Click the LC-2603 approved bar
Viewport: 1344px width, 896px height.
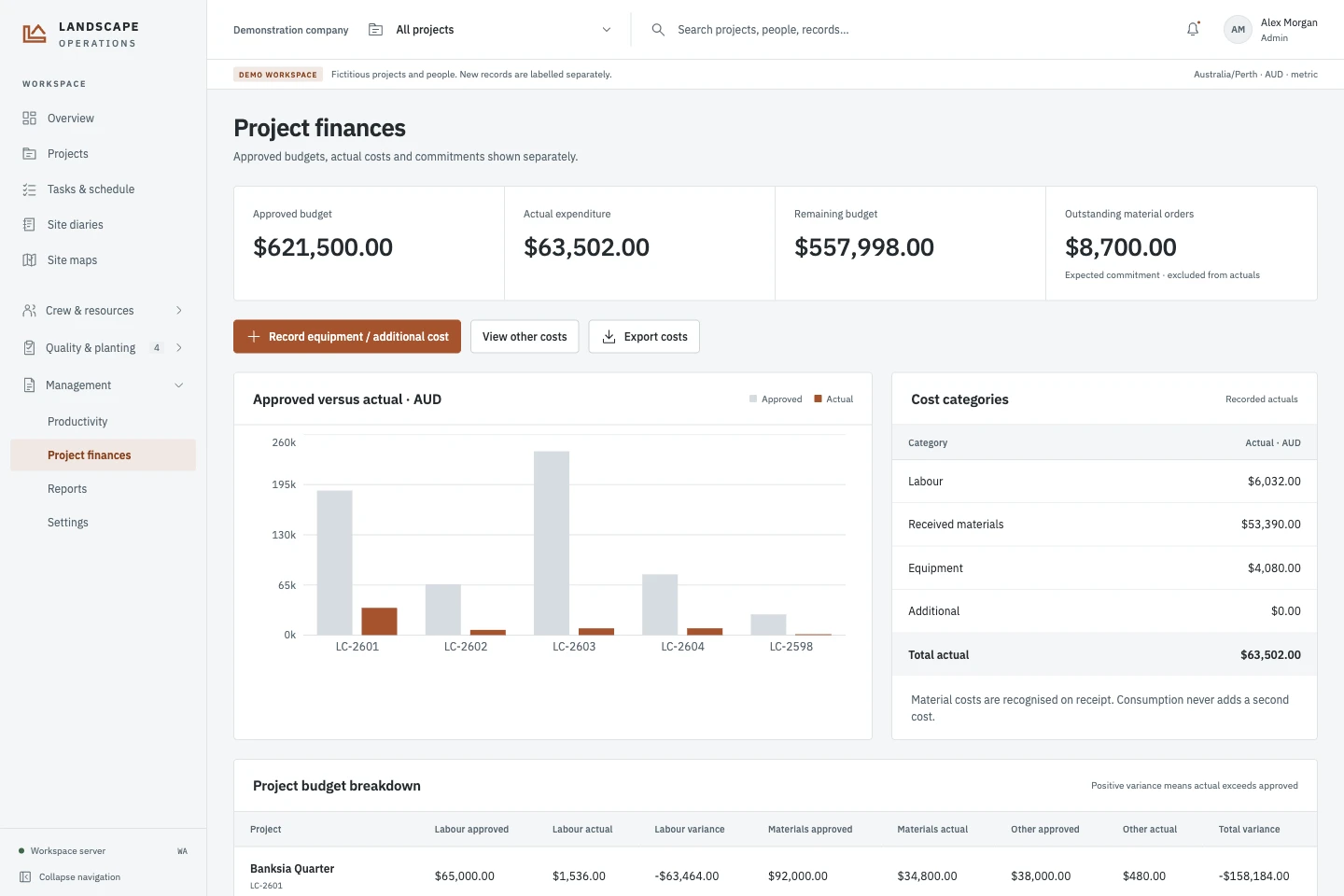pyautogui.click(x=552, y=543)
